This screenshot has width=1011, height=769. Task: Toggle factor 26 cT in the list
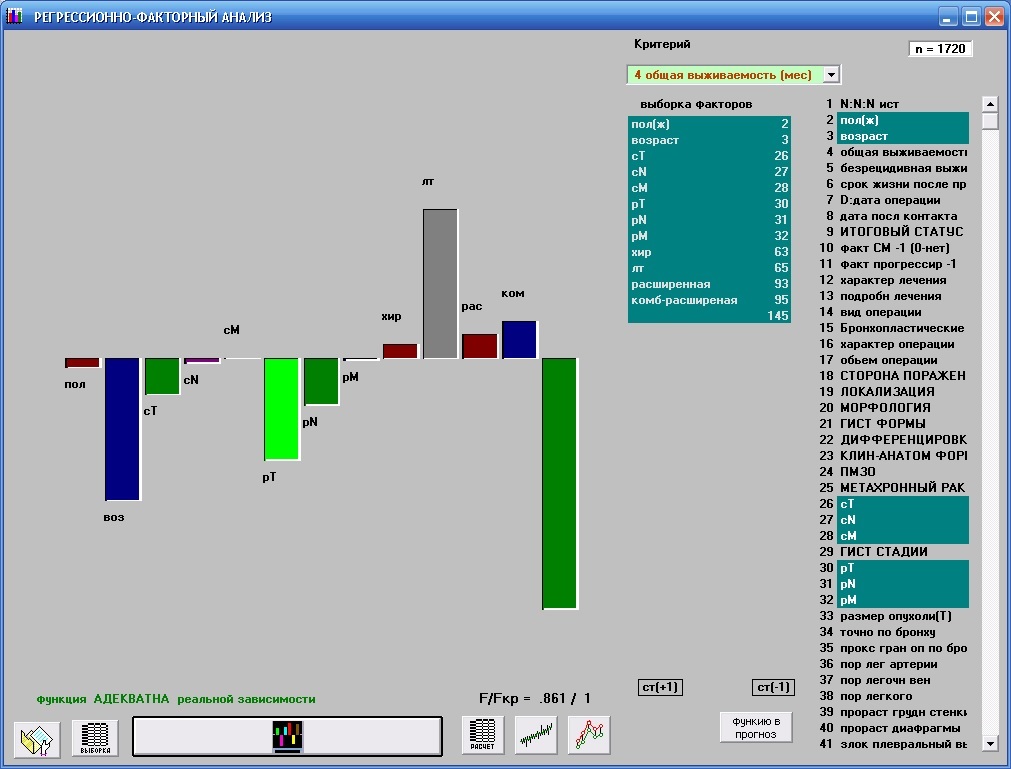pos(902,504)
